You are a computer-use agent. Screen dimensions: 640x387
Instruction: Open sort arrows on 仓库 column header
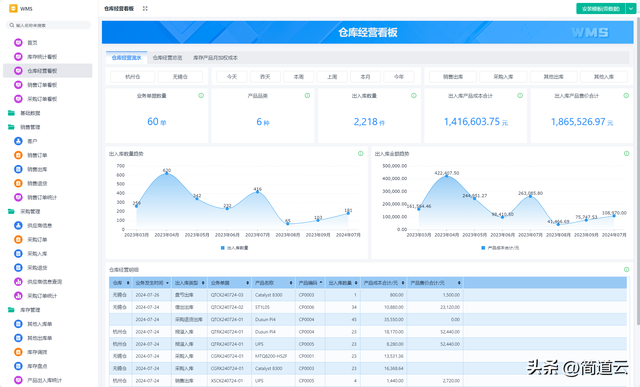pos(128,283)
